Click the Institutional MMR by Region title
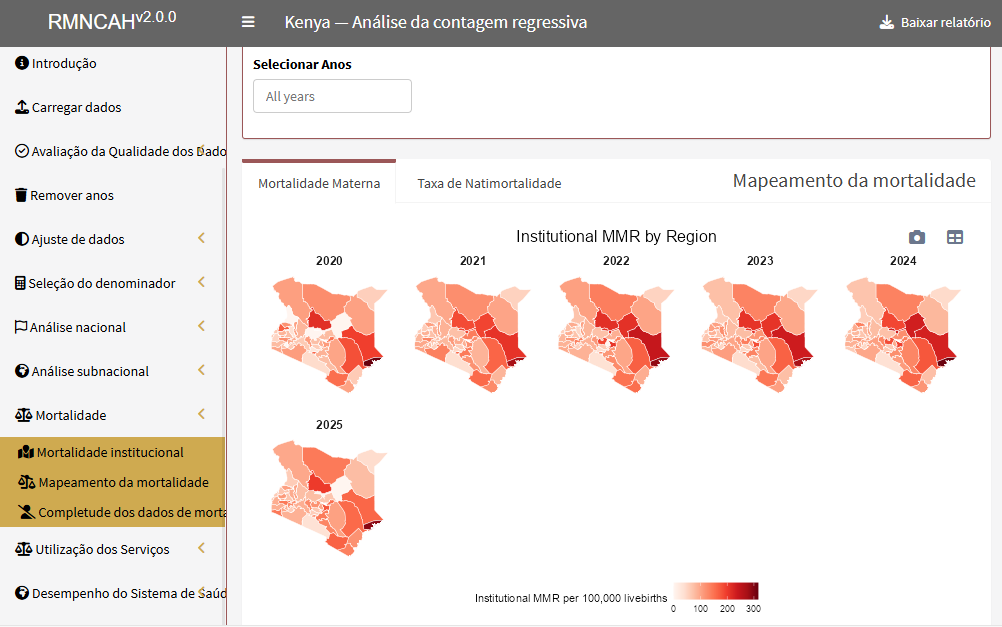 (x=616, y=236)
